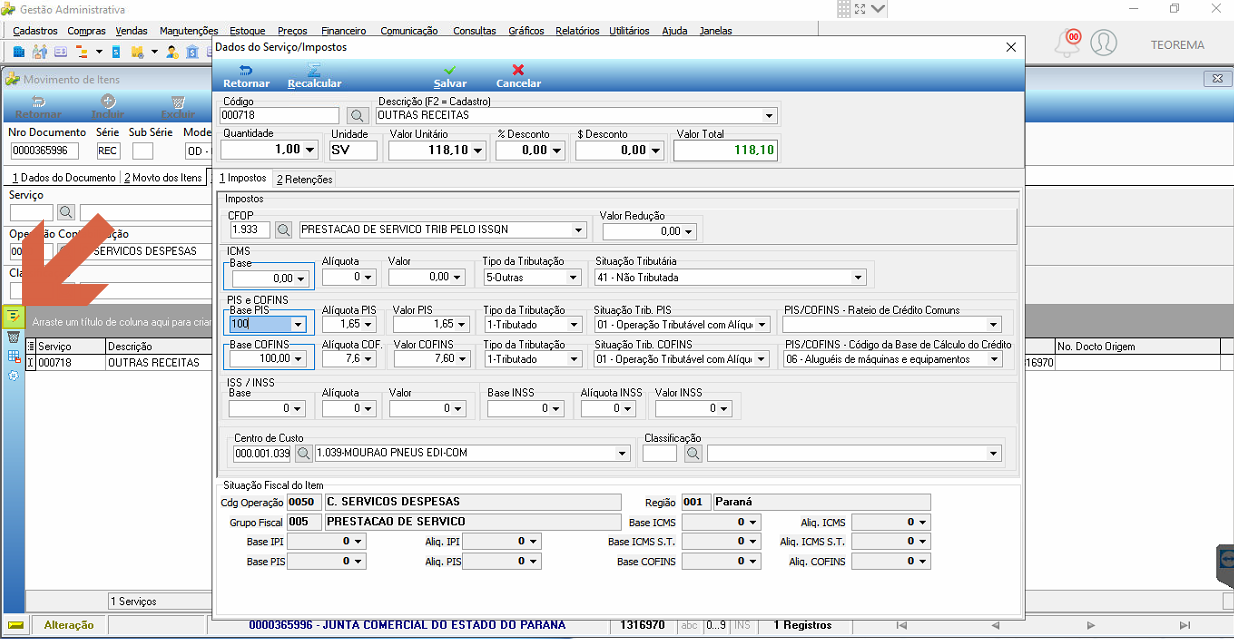Click the trash basket icon in left sidebar

pos(13,337)
